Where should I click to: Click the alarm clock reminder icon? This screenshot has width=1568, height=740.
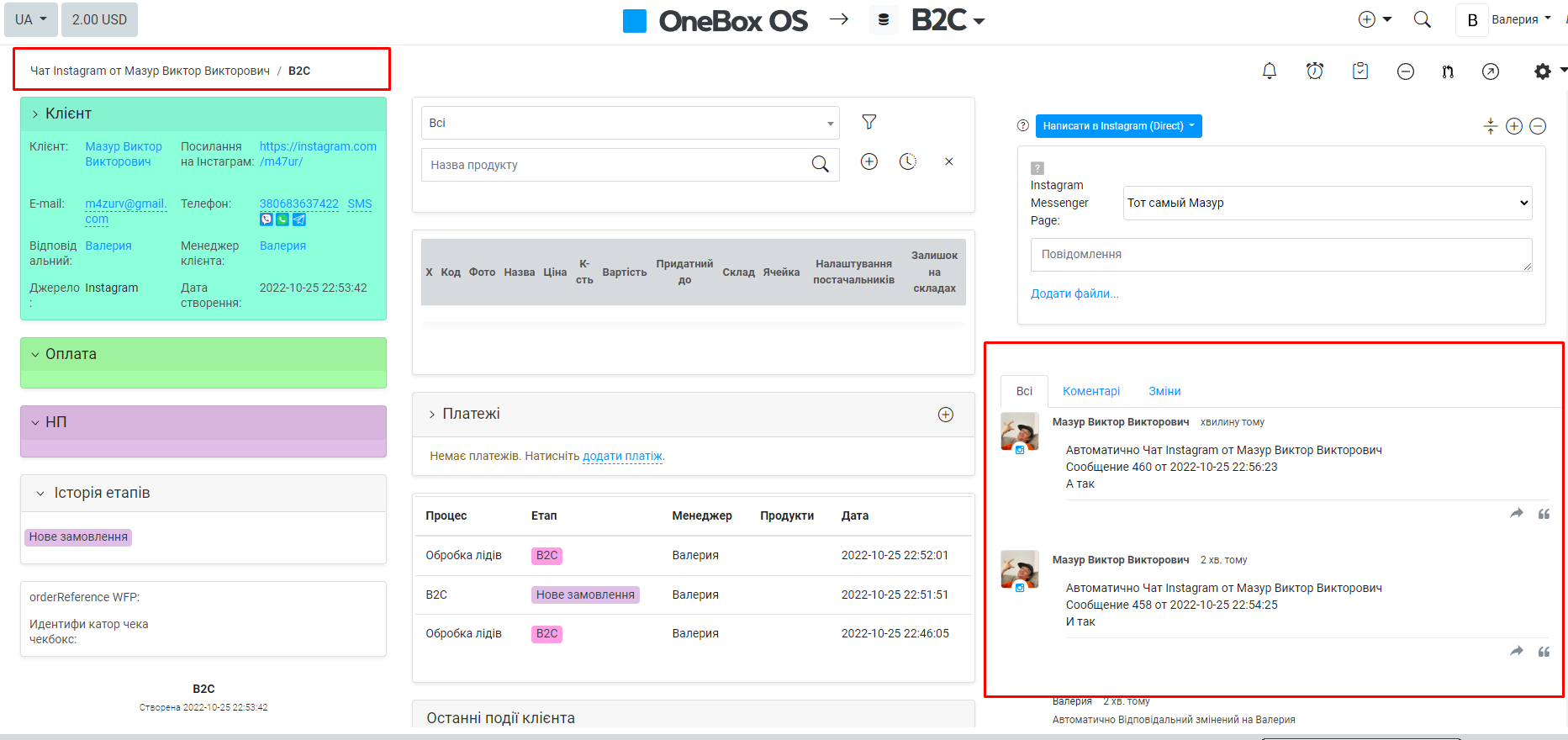tap(1315, 71)
